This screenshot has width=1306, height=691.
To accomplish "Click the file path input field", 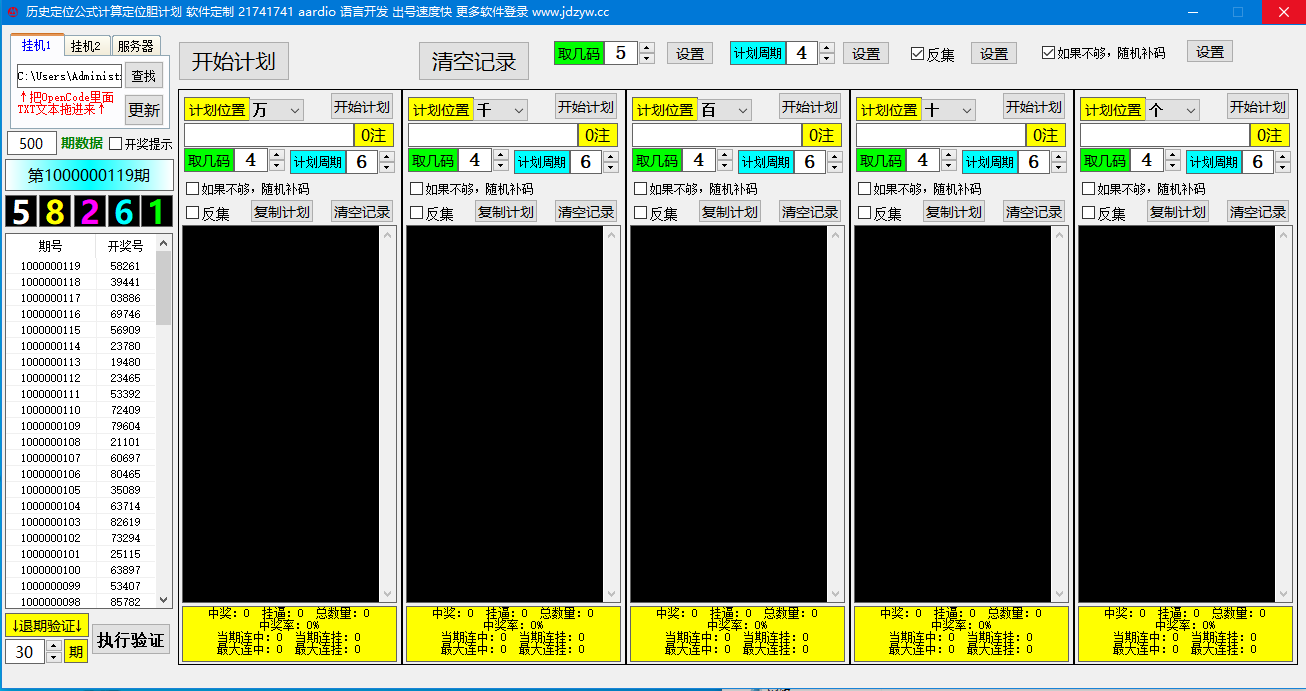I will click(69, 76).
